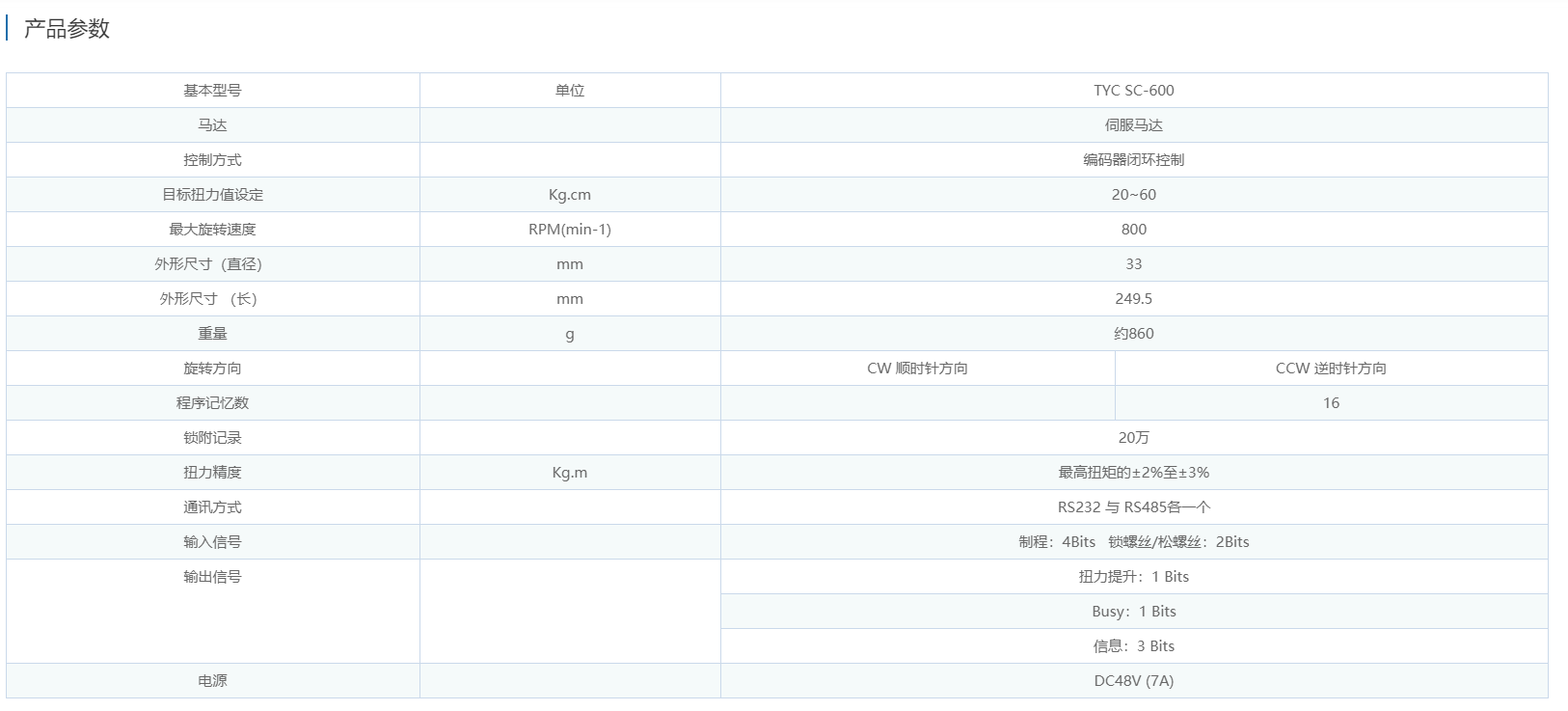Select the 信息：3 Bits value

1134,646
